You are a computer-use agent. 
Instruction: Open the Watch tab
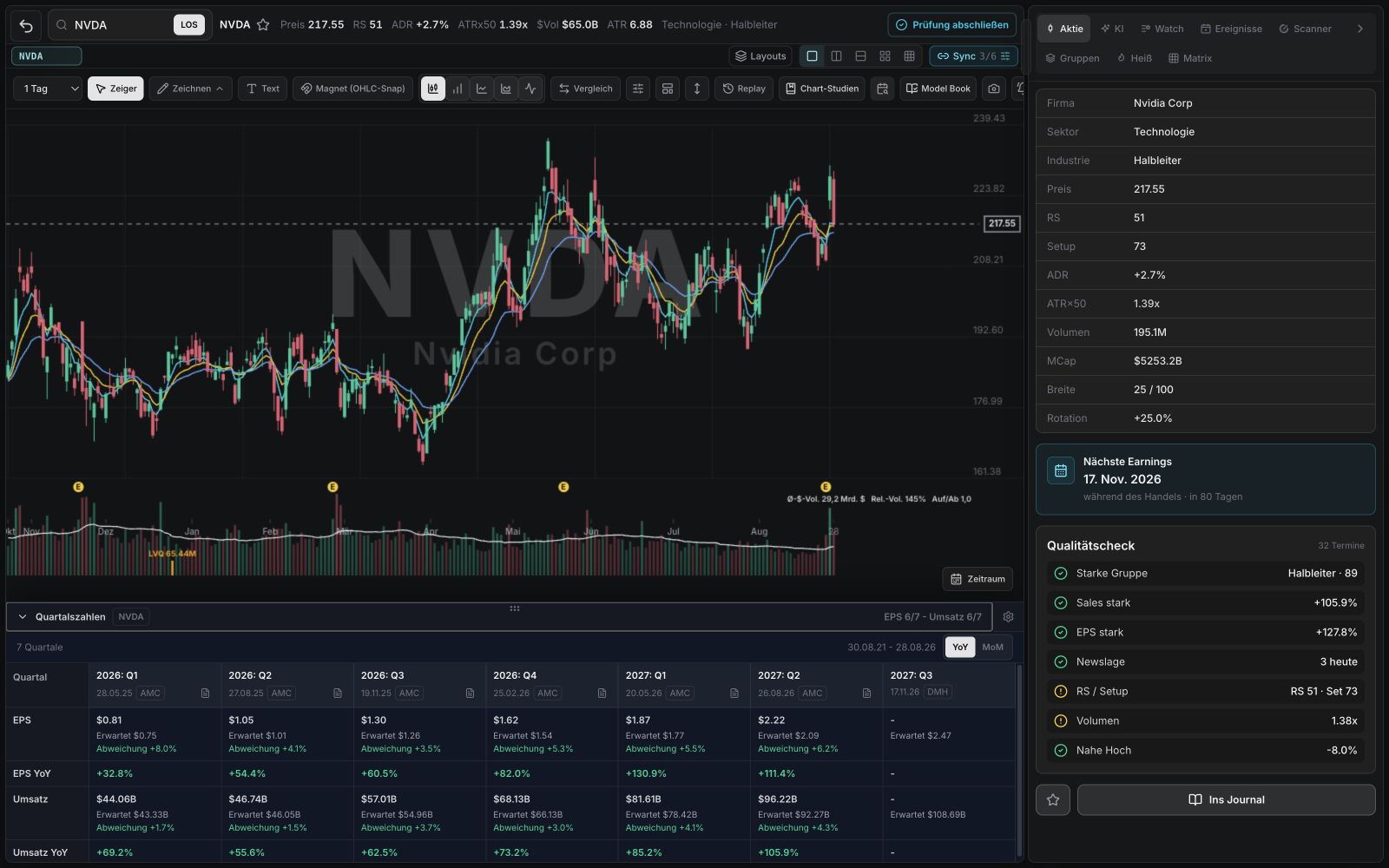click(x=1162, y=29)
